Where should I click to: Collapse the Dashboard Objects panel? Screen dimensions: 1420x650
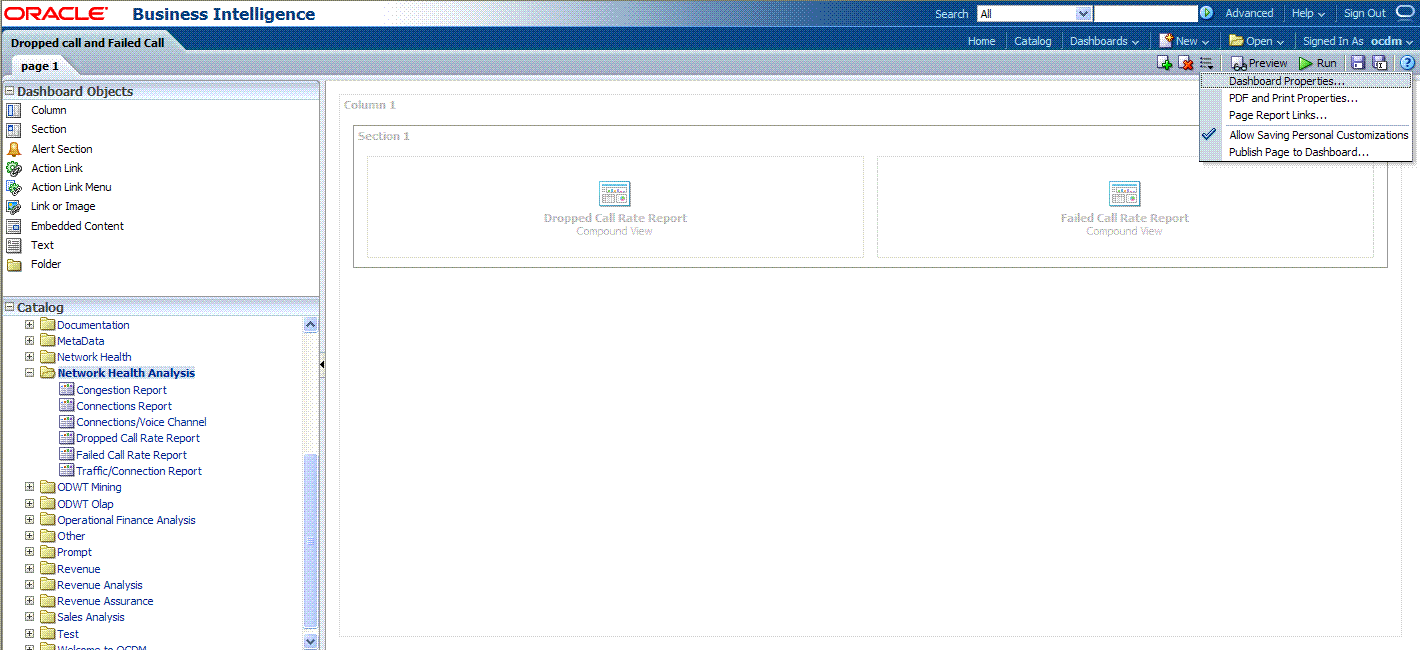pos(9,91)
